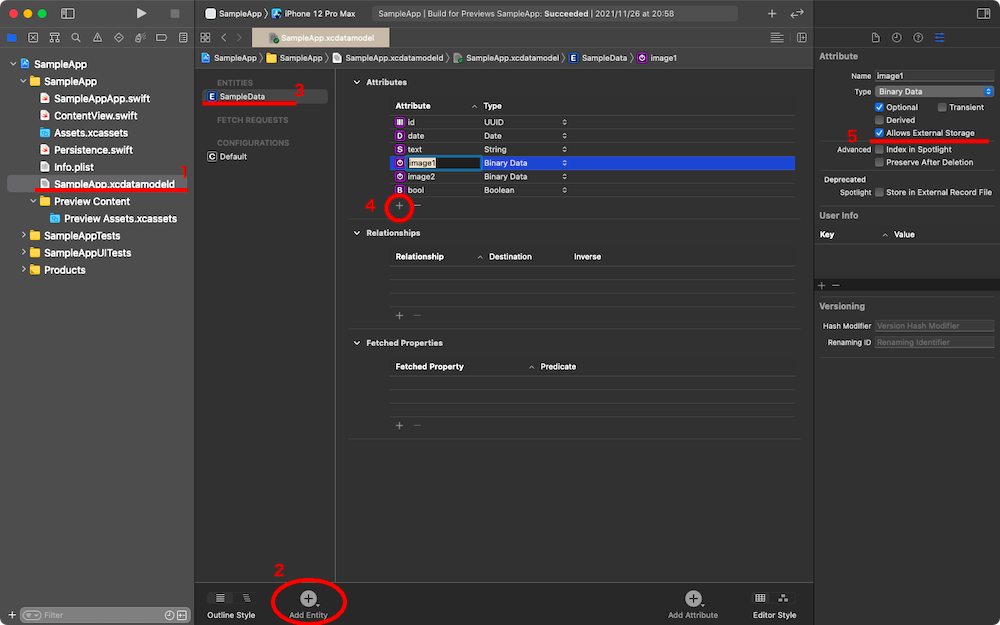
Task: Click the image1 breadcrumb item
Action: point(657,58)
